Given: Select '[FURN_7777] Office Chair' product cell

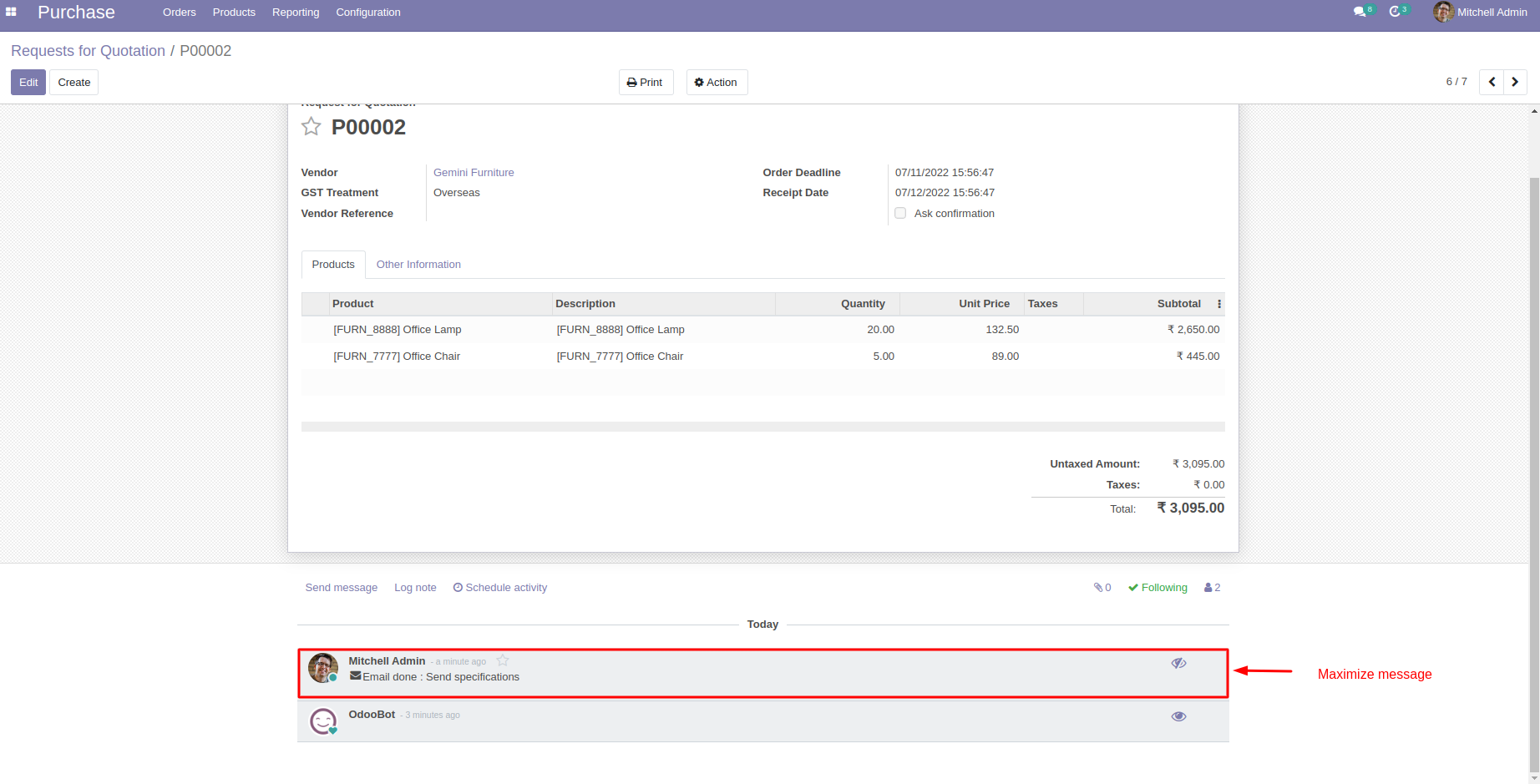Looking at the screenshot, I should pos(397,357).
